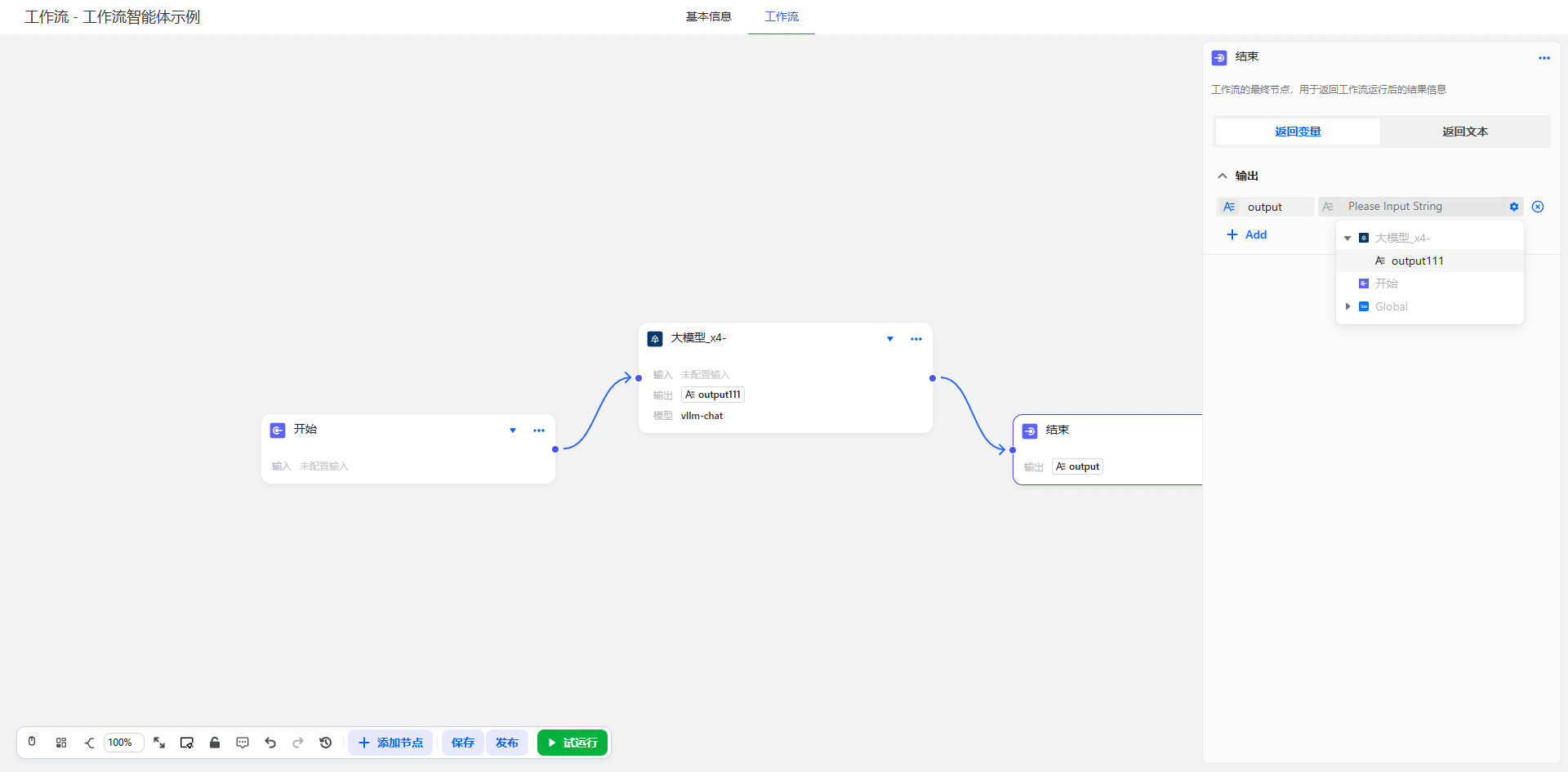
Task: Open the 结束 panel more options menu
Action: coord(1543,58)
